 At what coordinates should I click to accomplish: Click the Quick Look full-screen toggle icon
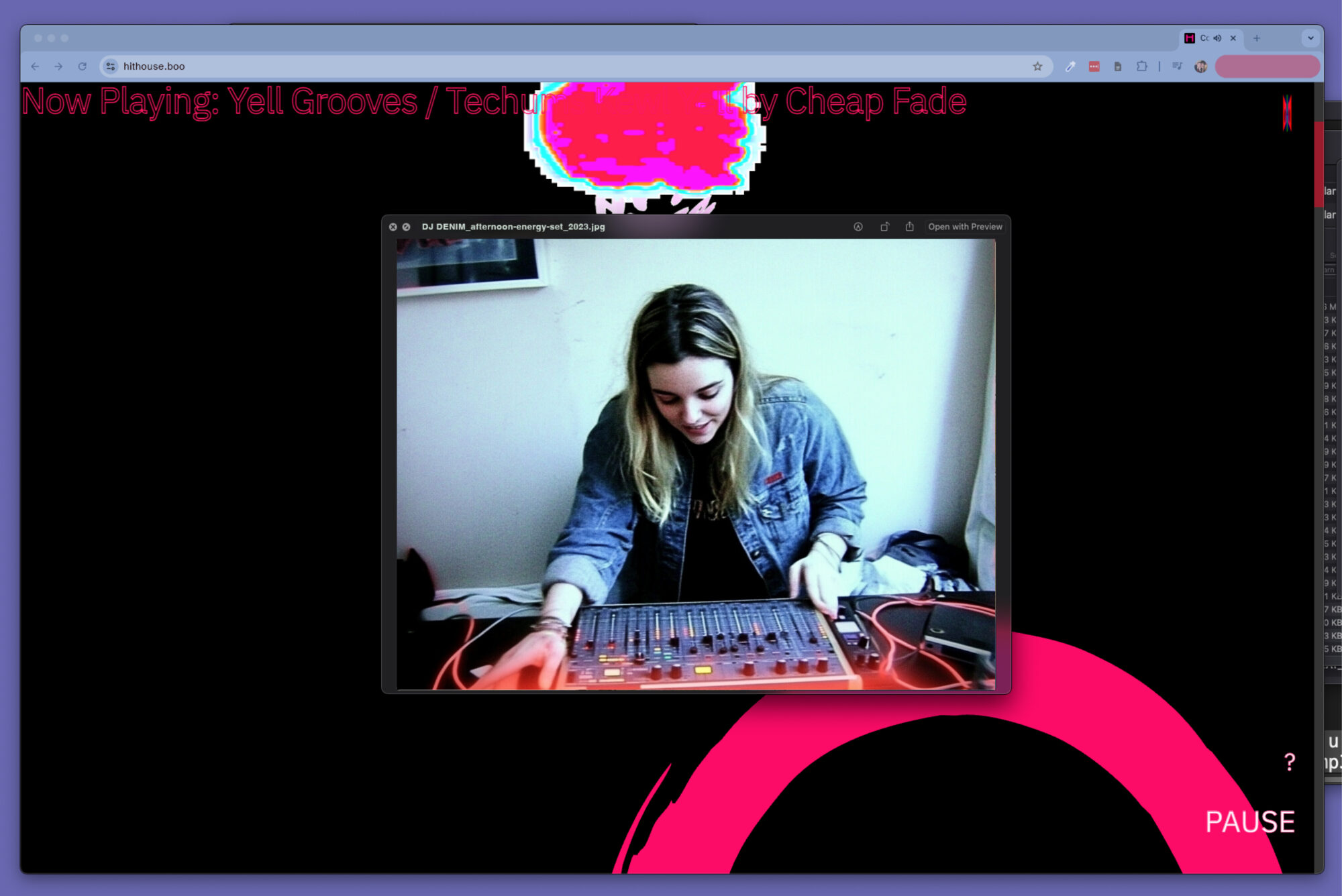[x=406, y=227]
